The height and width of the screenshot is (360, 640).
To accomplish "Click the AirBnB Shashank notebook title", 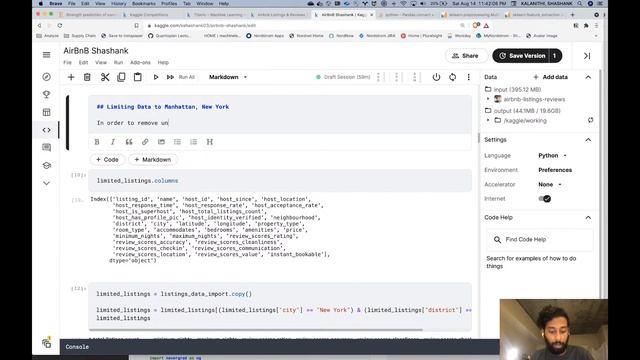I will point(96,51).
